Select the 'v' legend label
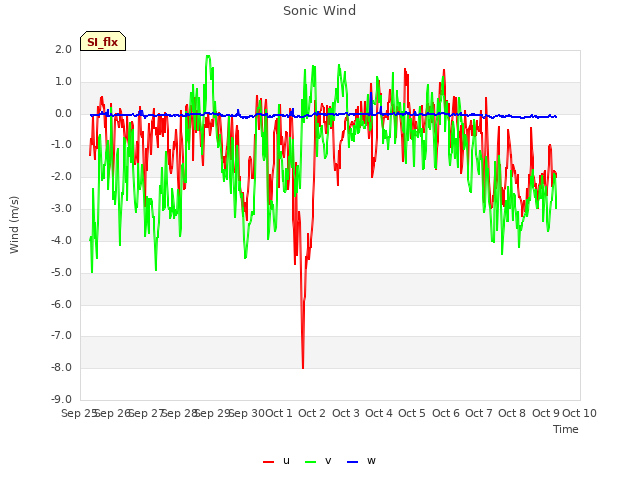The width and height of the screenshot is (640, 480). tap(328, 461)
